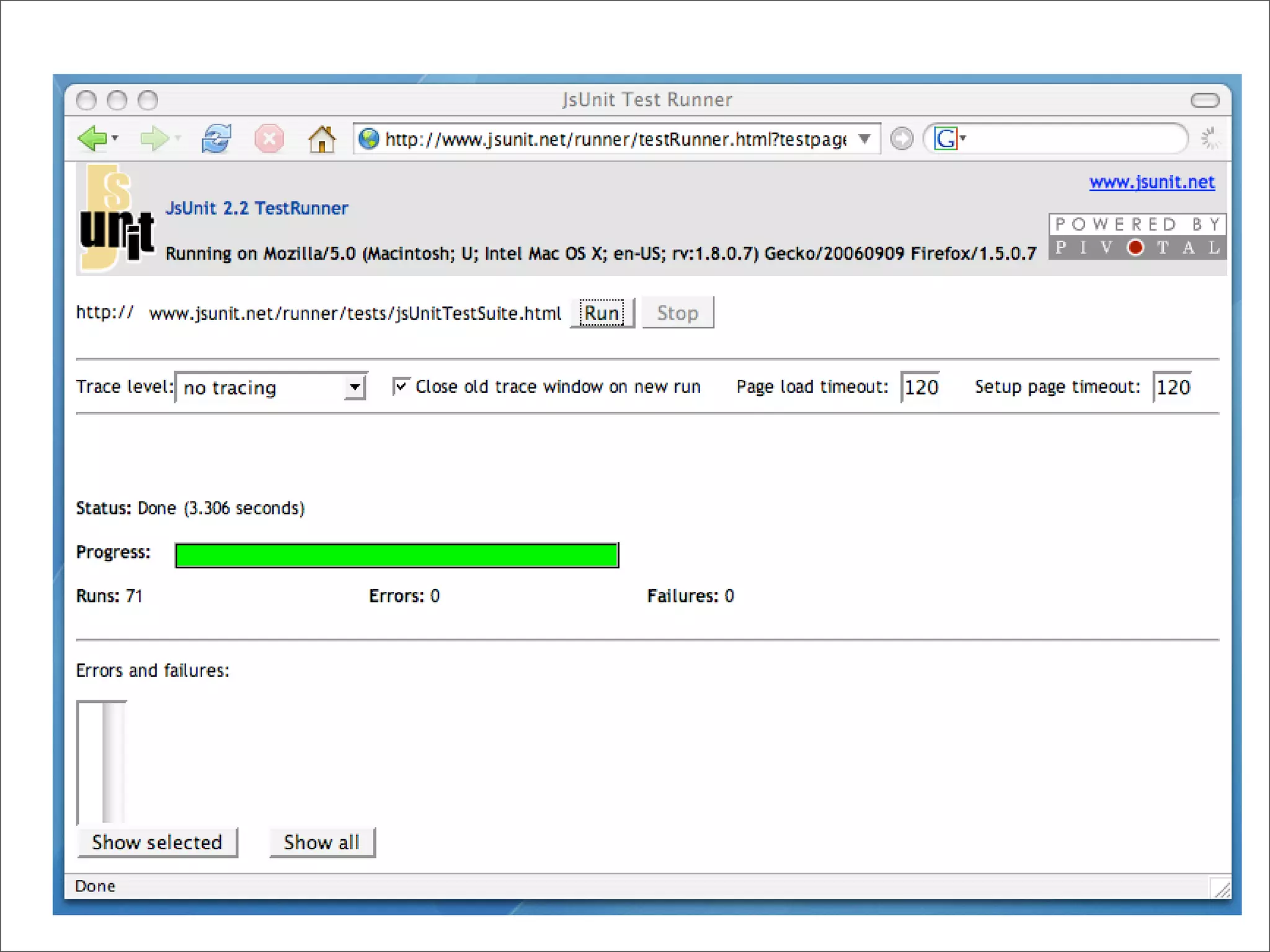
Task: Click the Running on Mozilla/5.0 user agent text
Action: (600, 253)
